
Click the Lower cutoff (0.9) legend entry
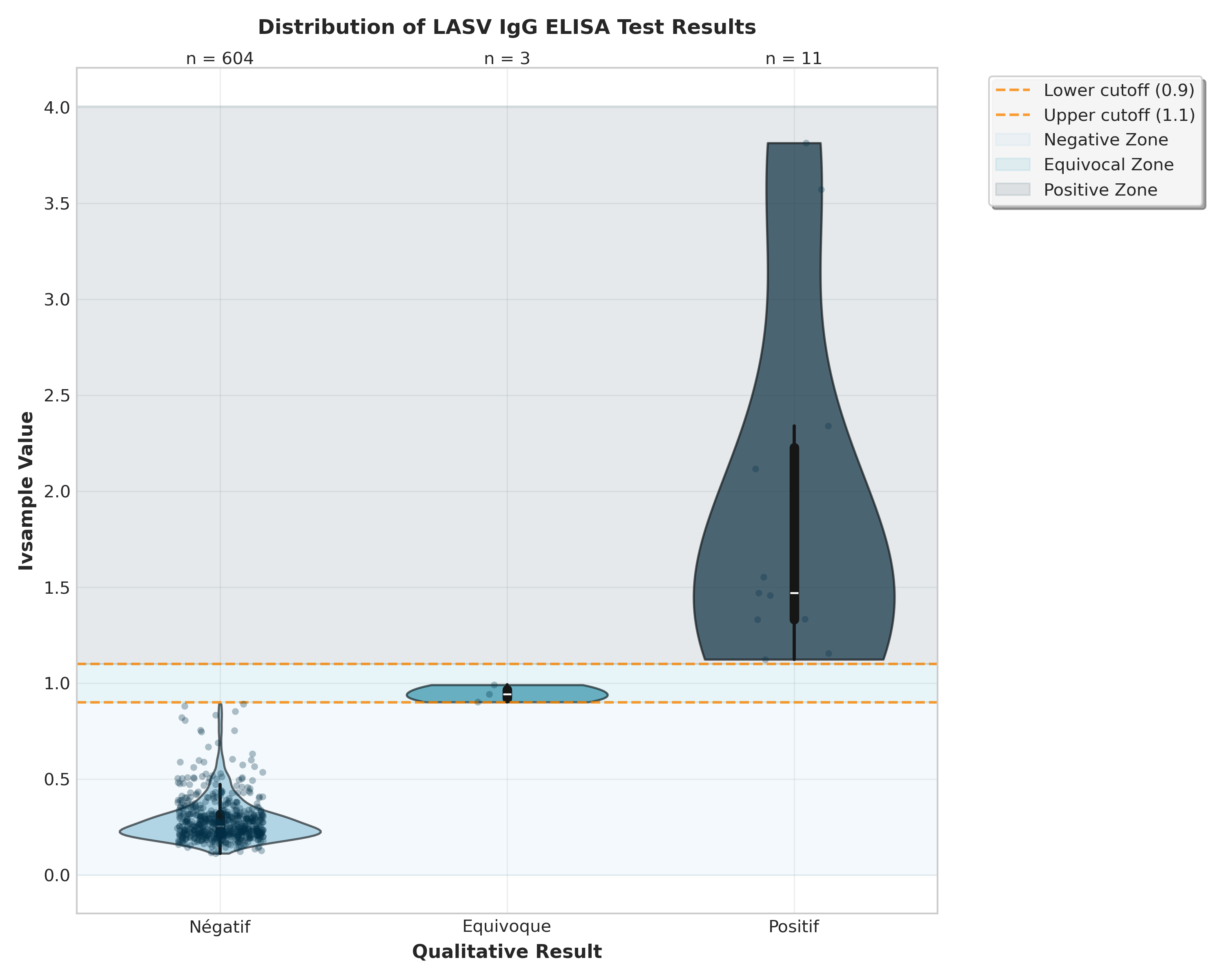(1119, 90)
